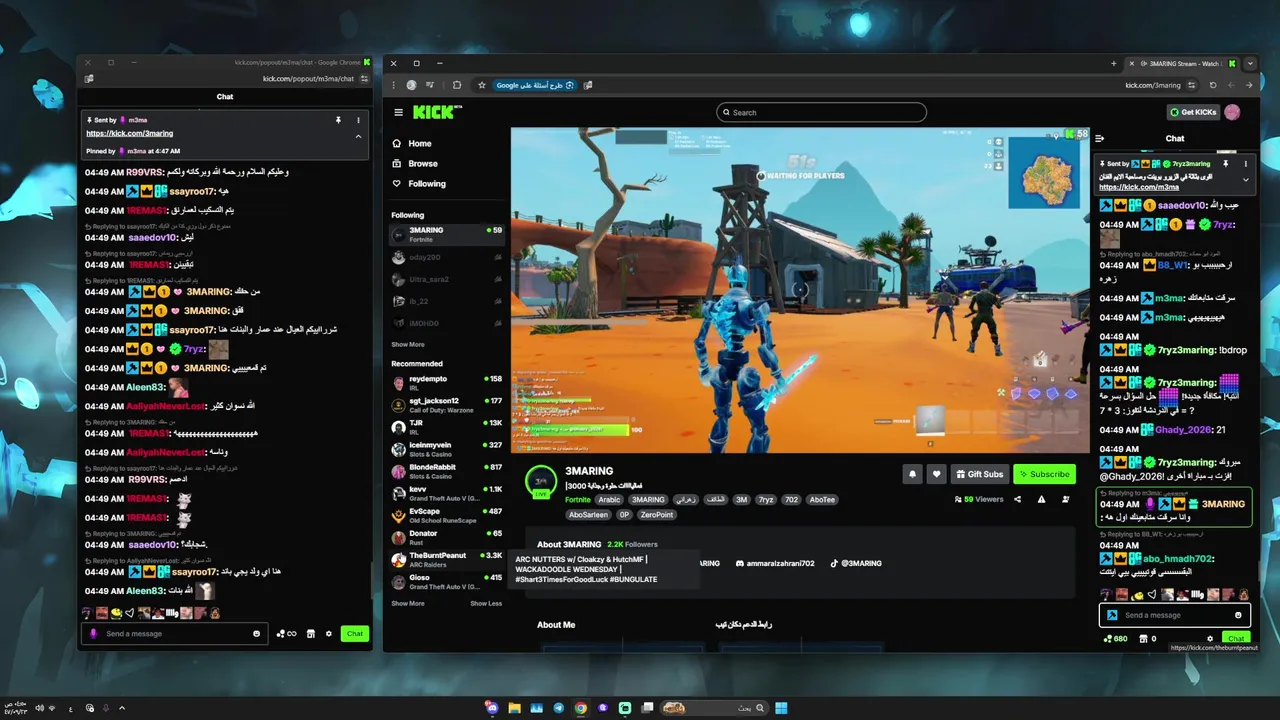Click the green Chat button in popout window
This screenshot has height=720, width=1280.
[355, 633]
